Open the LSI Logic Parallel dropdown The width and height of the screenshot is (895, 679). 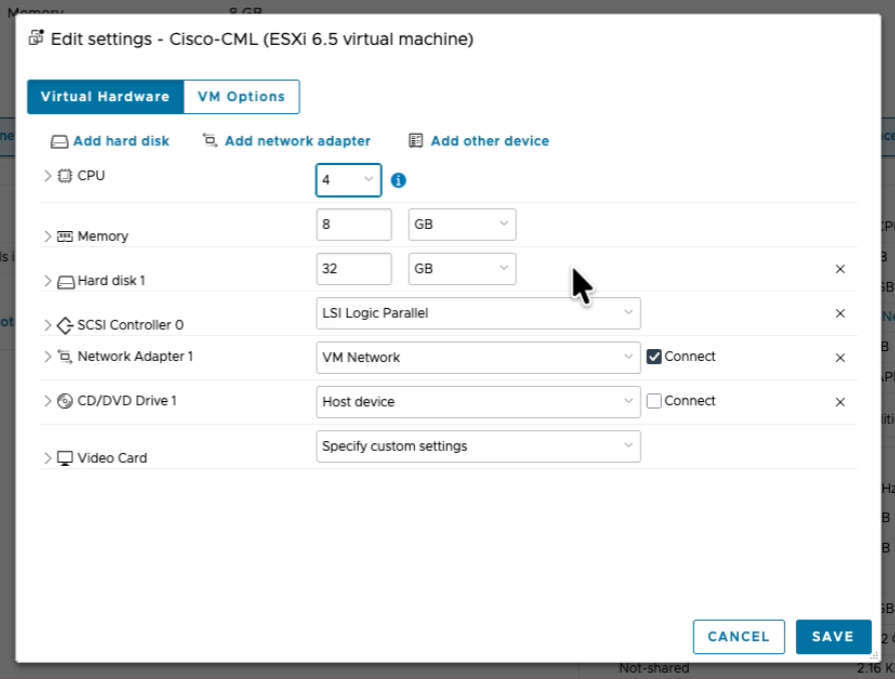478,313
